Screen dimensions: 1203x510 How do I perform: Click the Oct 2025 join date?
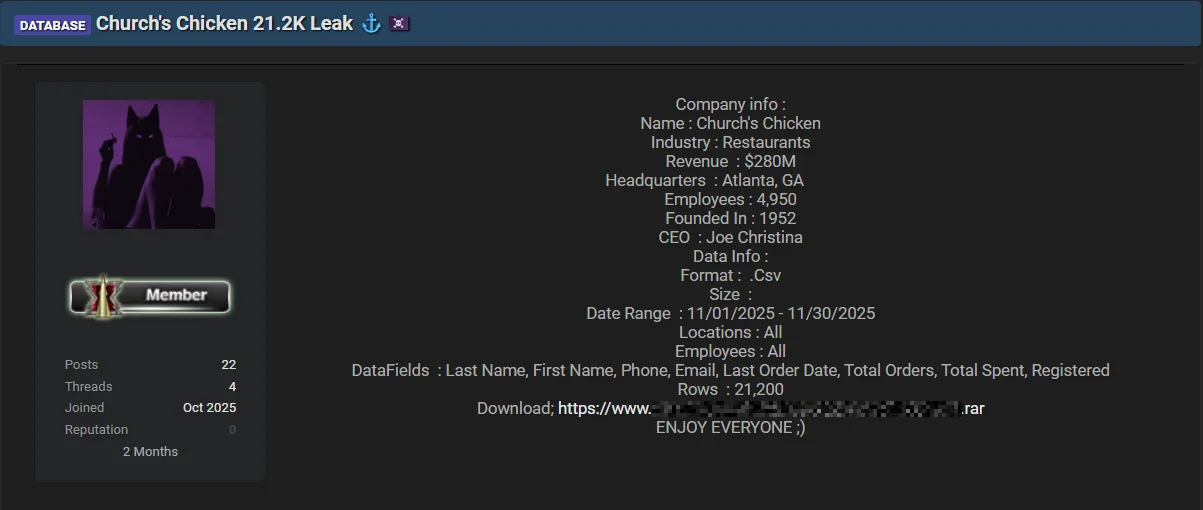click(x=210, y=408)
